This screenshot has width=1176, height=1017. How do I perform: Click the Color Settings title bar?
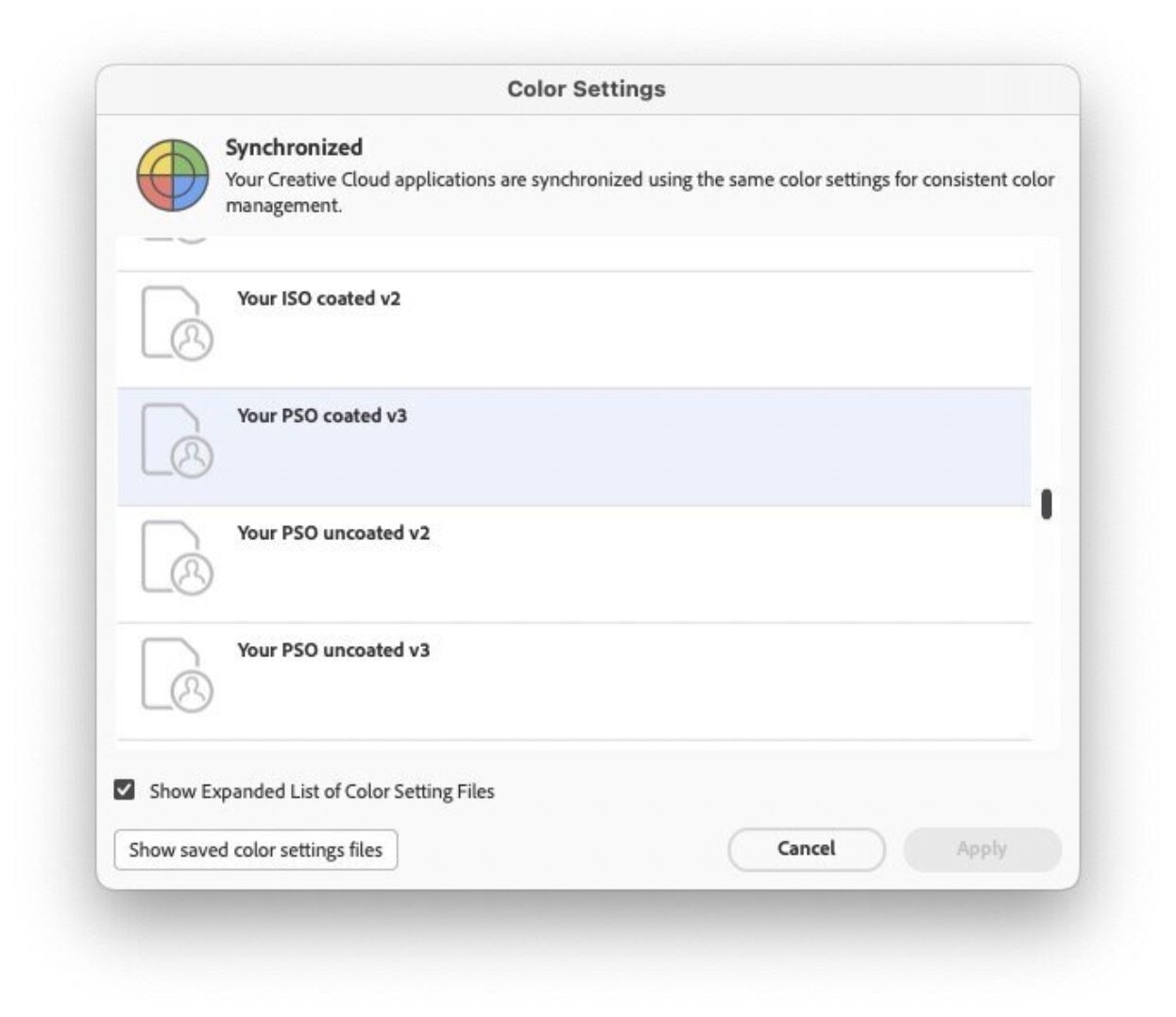(587, 90)
